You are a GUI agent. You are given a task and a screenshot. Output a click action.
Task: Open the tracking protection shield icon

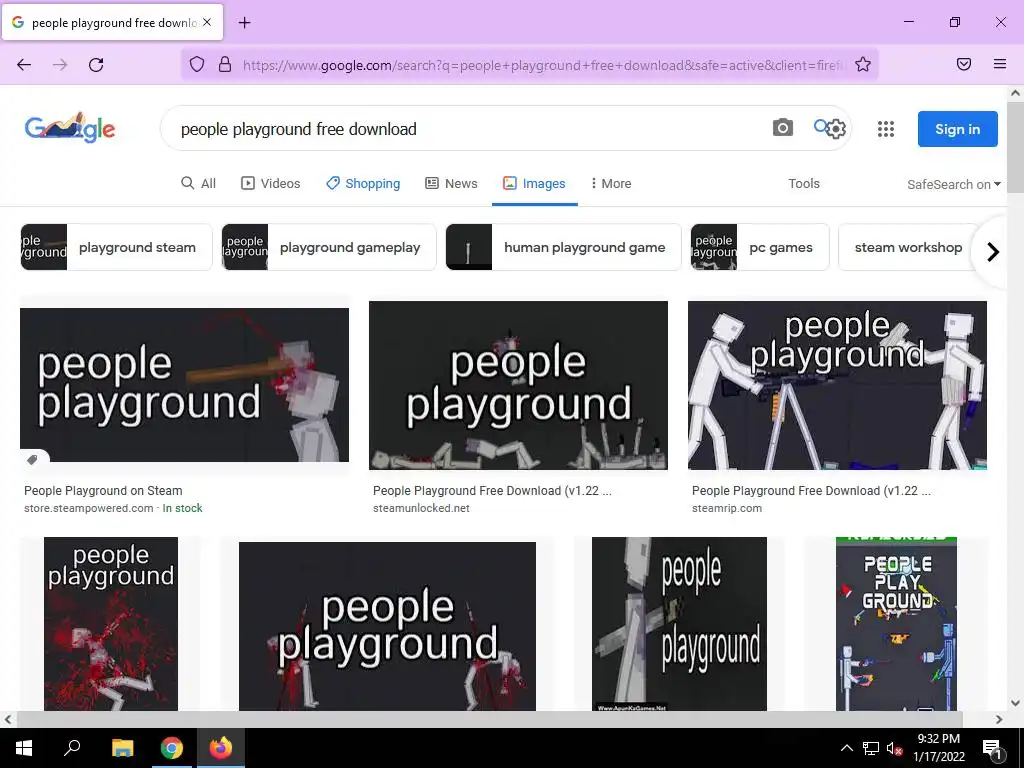(x=197, y=64)
